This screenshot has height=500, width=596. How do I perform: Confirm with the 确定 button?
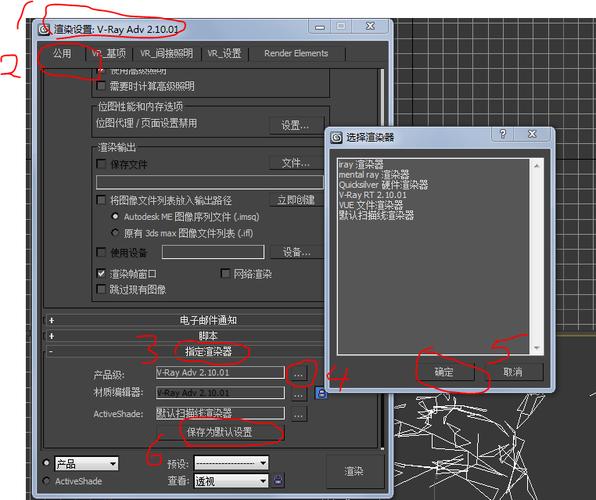[x=444, y=371]
